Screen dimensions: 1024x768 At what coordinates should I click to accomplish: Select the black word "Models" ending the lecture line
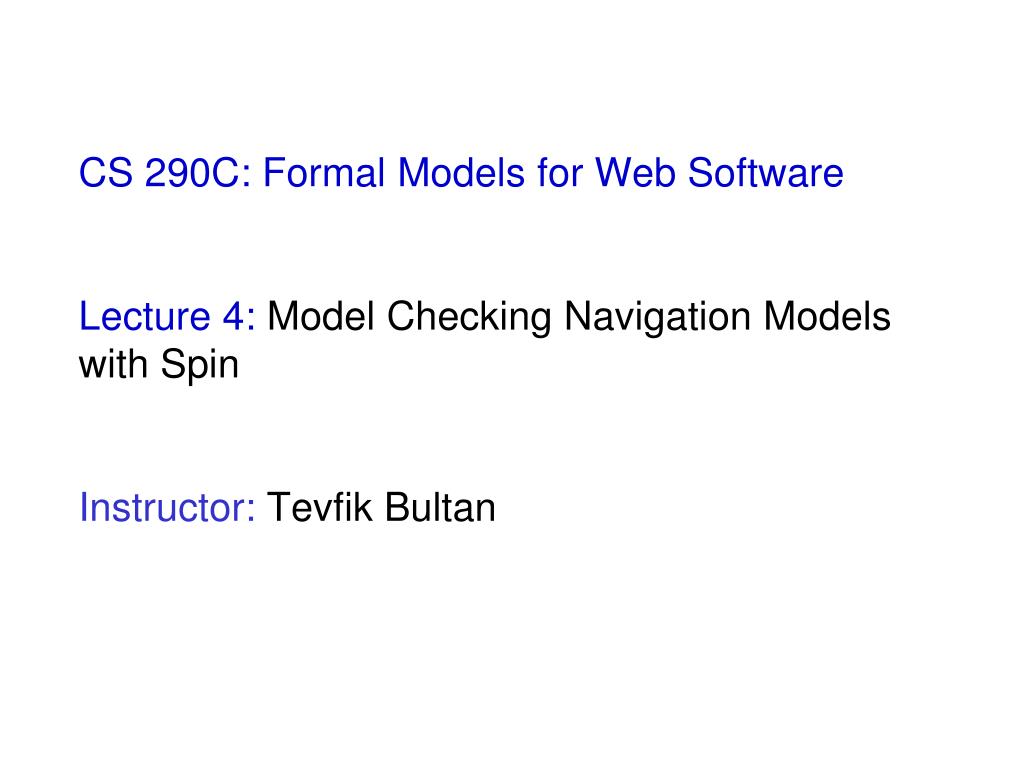827,317
